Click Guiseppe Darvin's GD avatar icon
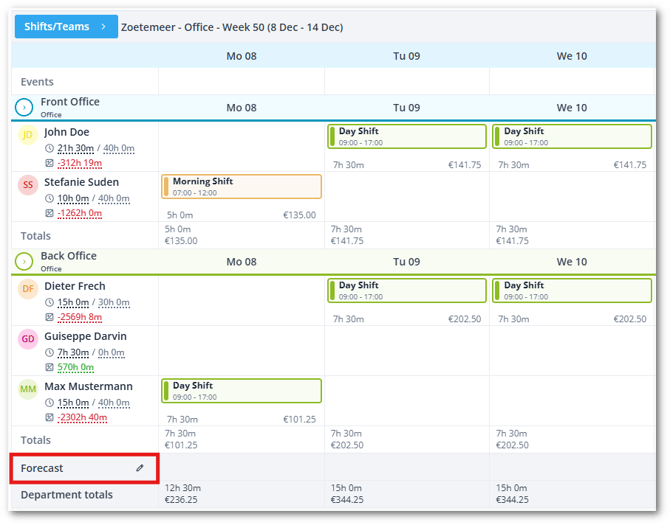 tap(27, 339)
